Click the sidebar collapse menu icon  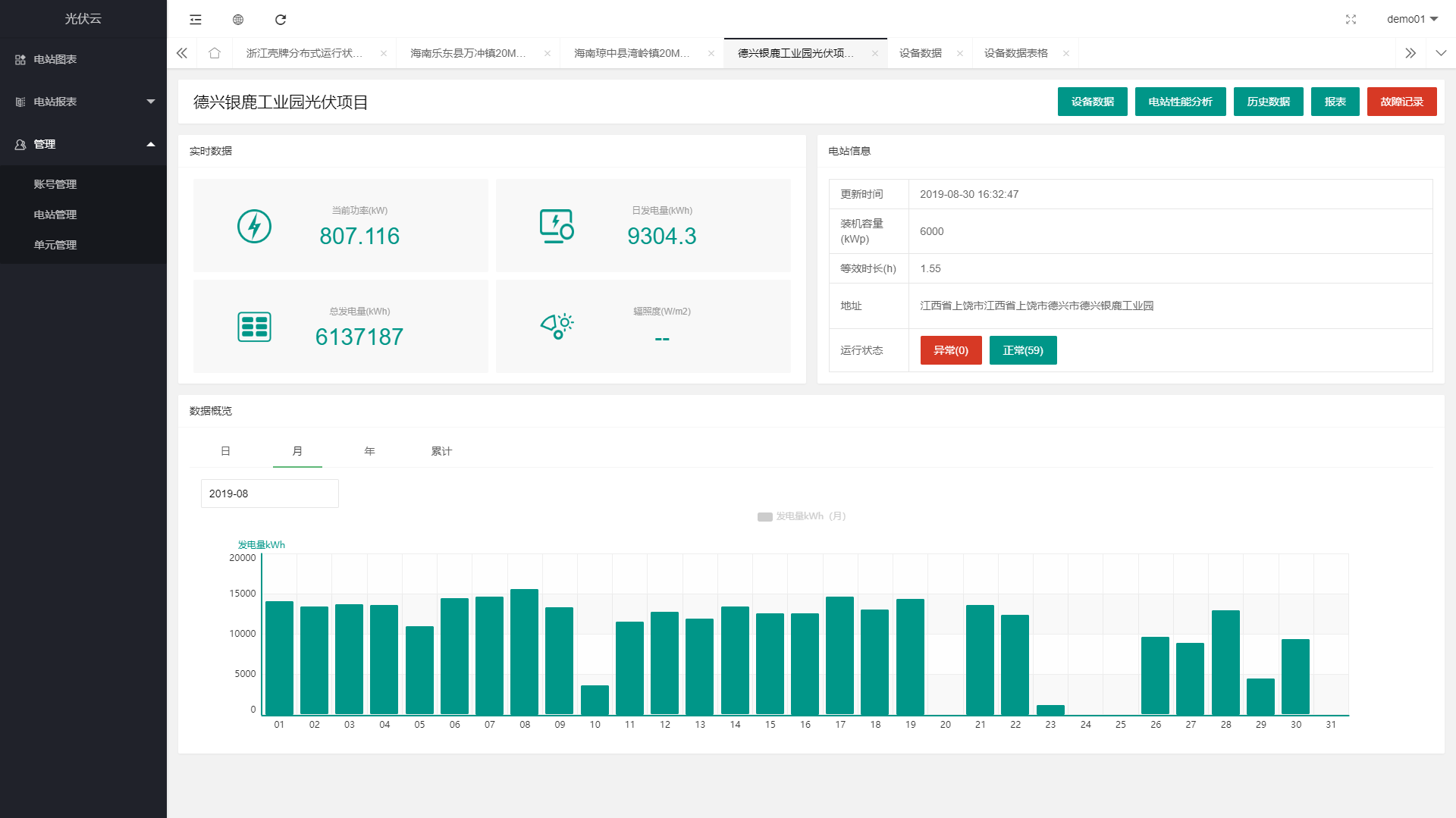coord(196,20)
